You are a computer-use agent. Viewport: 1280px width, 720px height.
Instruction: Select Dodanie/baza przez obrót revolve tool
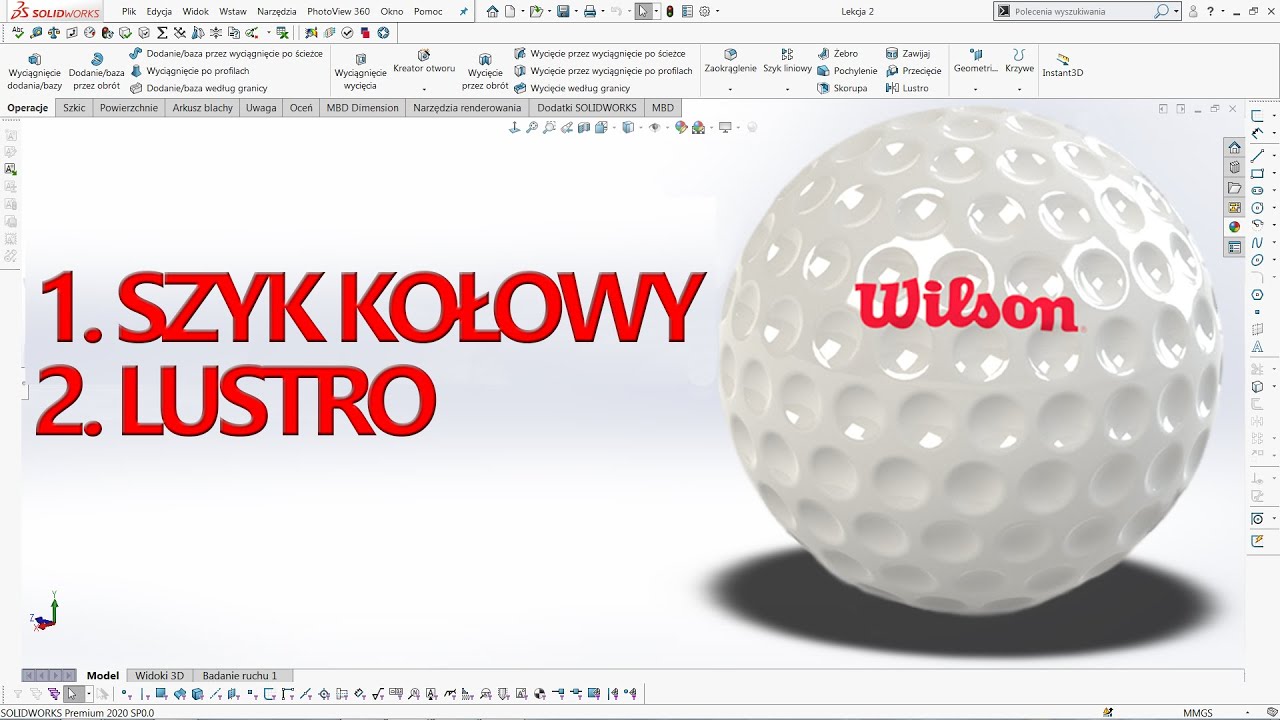click(96, 72)
